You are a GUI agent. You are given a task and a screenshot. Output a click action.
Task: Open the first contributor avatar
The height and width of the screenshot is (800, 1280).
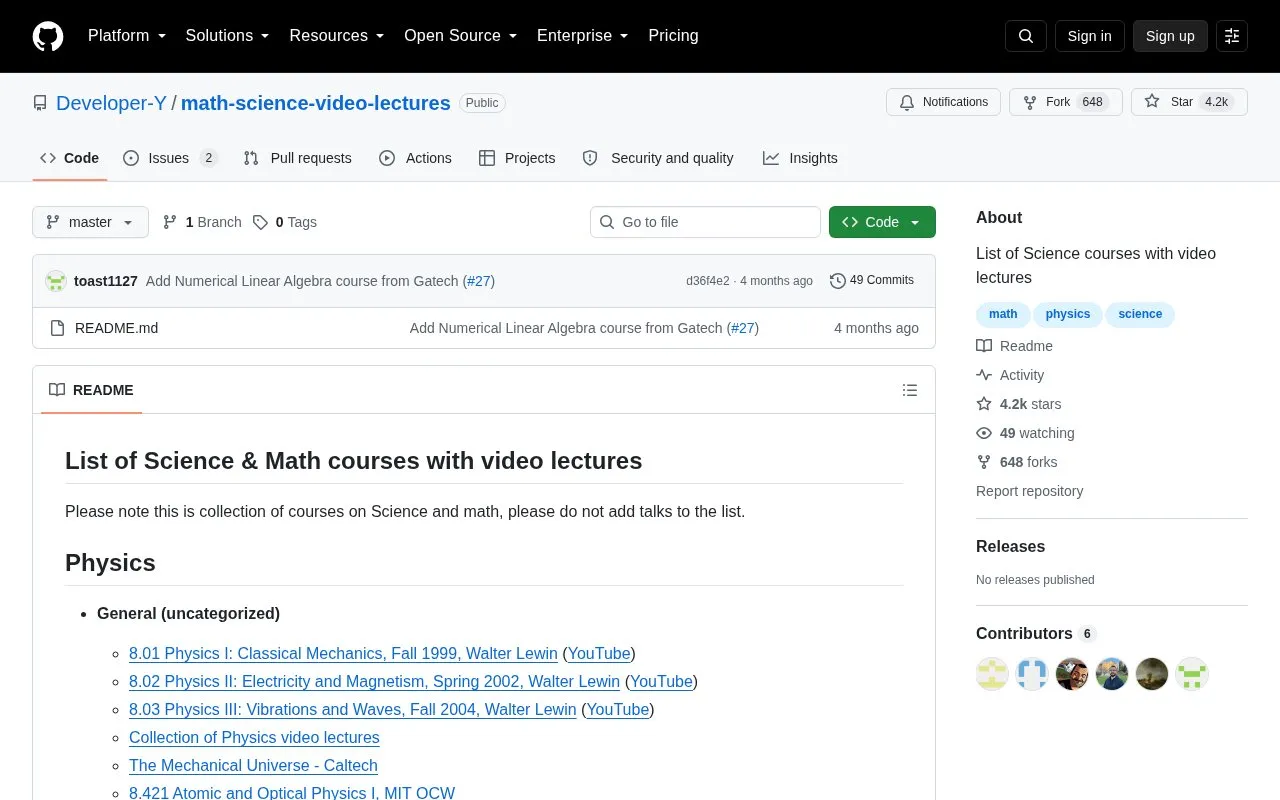pyautogui.click(x=992, y=674)
